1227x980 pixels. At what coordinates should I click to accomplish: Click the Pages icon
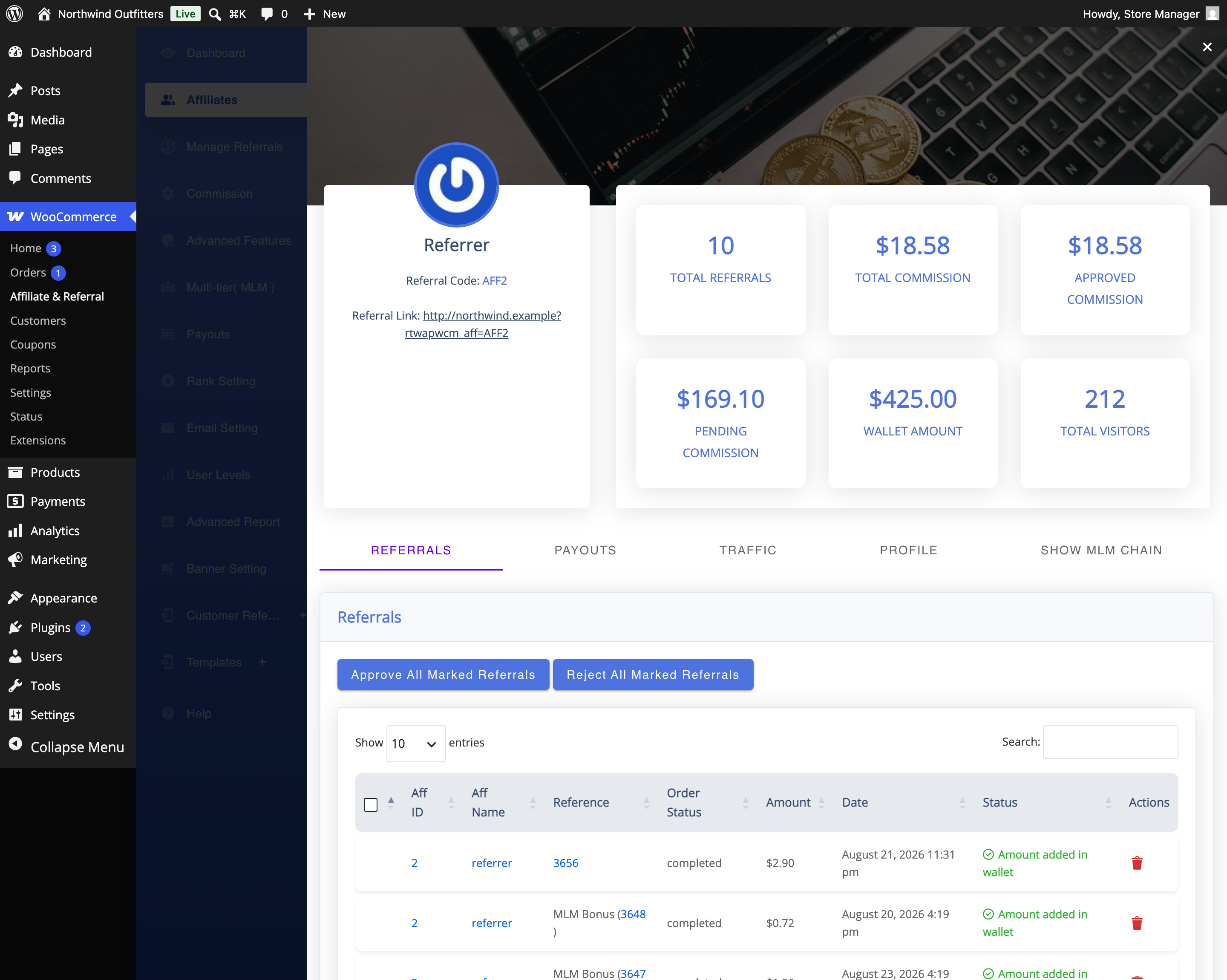(x=15, y=149)
